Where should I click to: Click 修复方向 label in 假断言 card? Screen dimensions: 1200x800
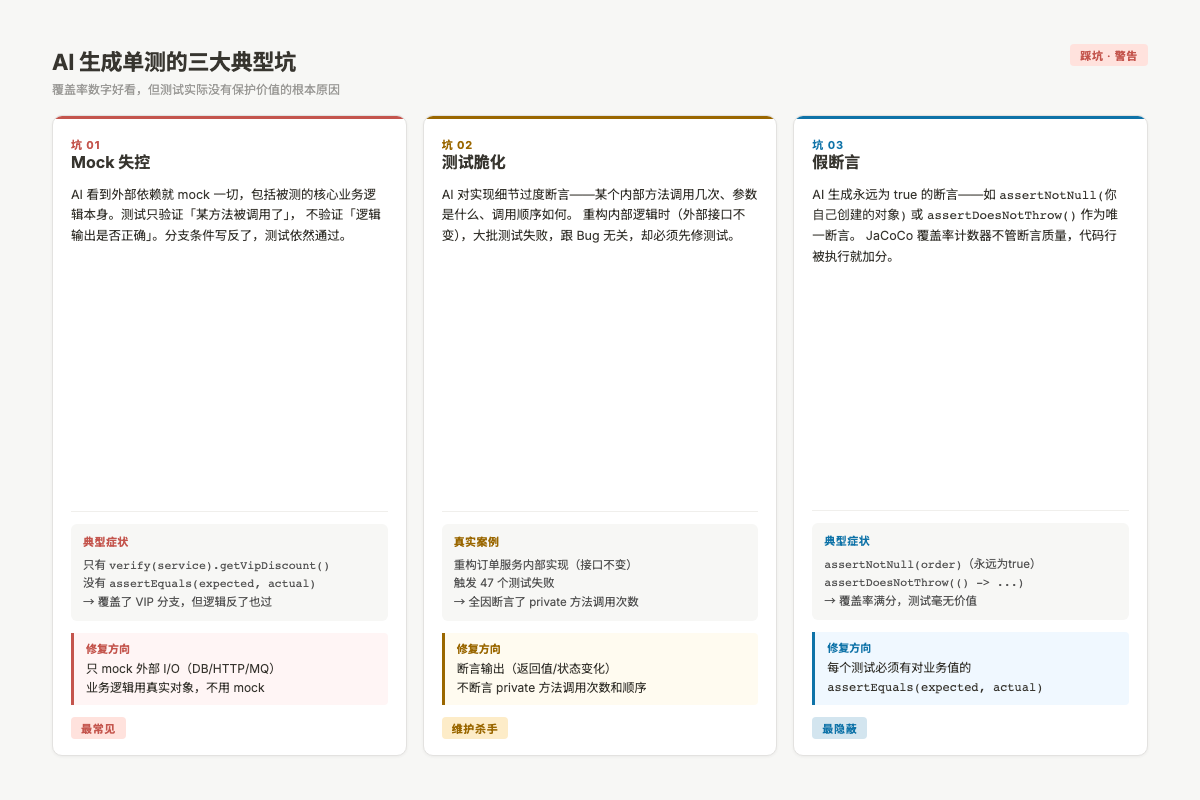click(x=849, y=648)
